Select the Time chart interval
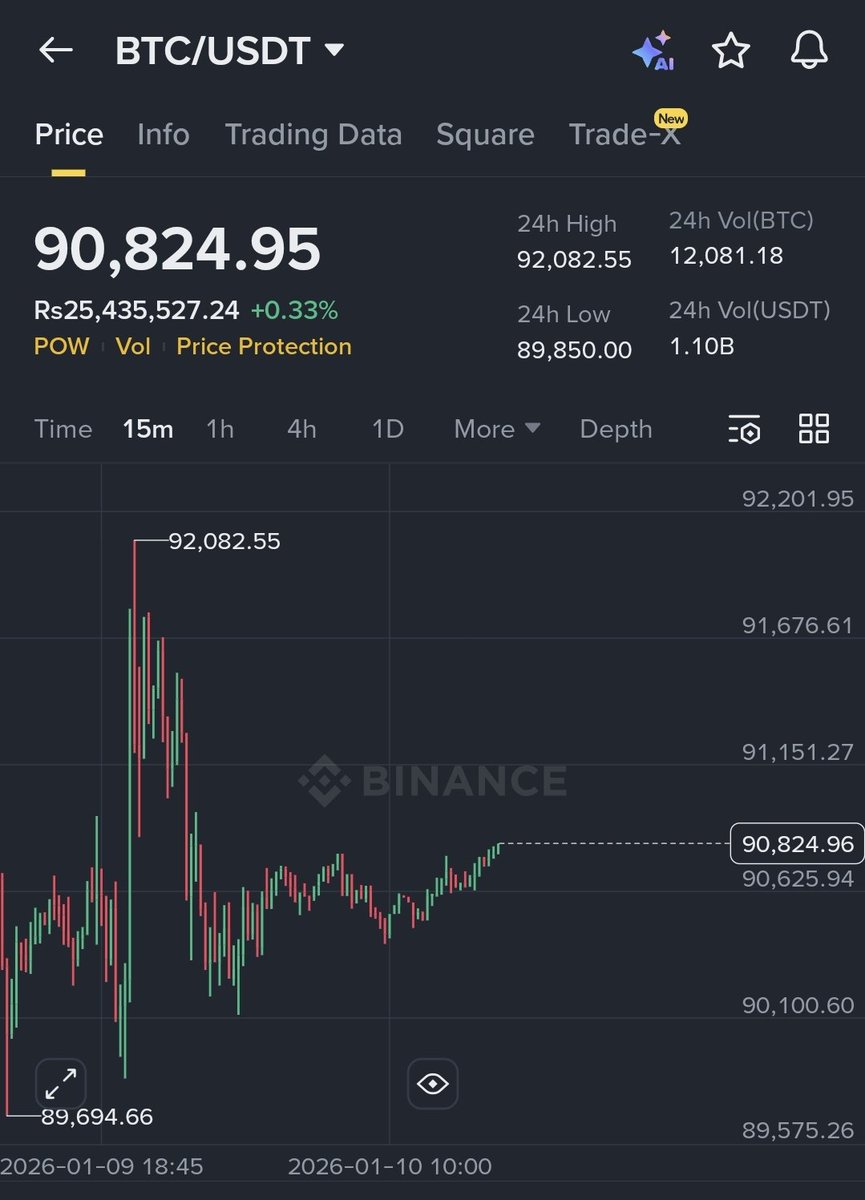This screenshot has width=865, height=1200. click(x=63, y=429)
